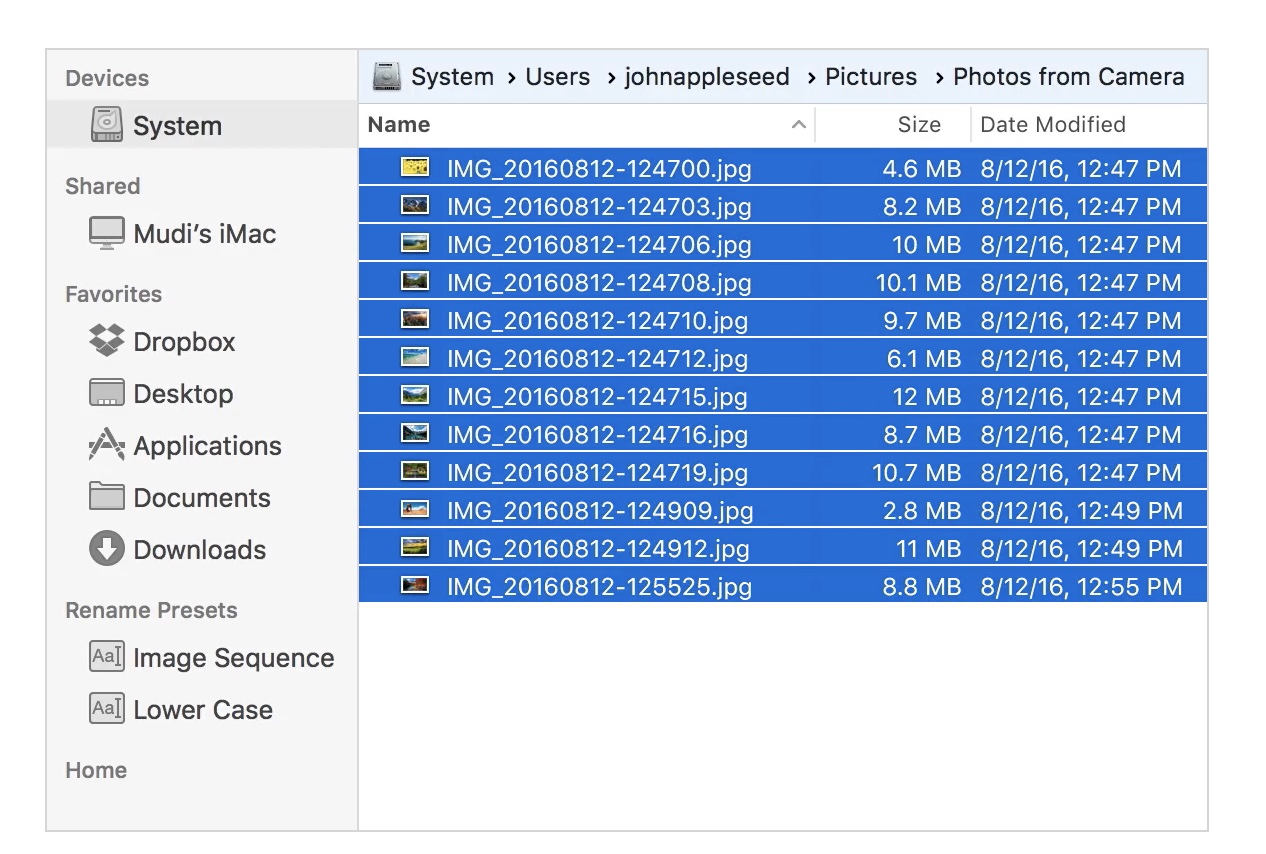Jump to johnappleseed folder in breadcrumb
Image resolution: width=1266 pixels, height=854 pixels.
pos(706,77)
